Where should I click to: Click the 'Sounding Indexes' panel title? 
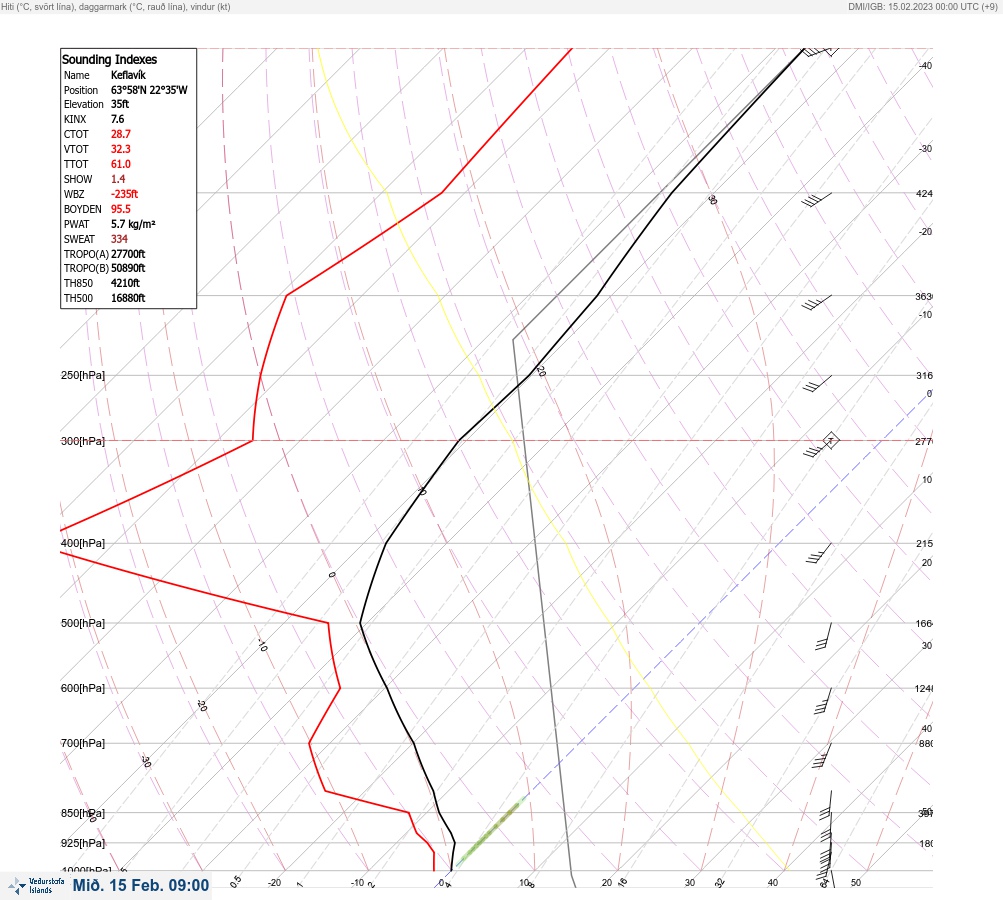pyautogui.click(x=109, y=59)
